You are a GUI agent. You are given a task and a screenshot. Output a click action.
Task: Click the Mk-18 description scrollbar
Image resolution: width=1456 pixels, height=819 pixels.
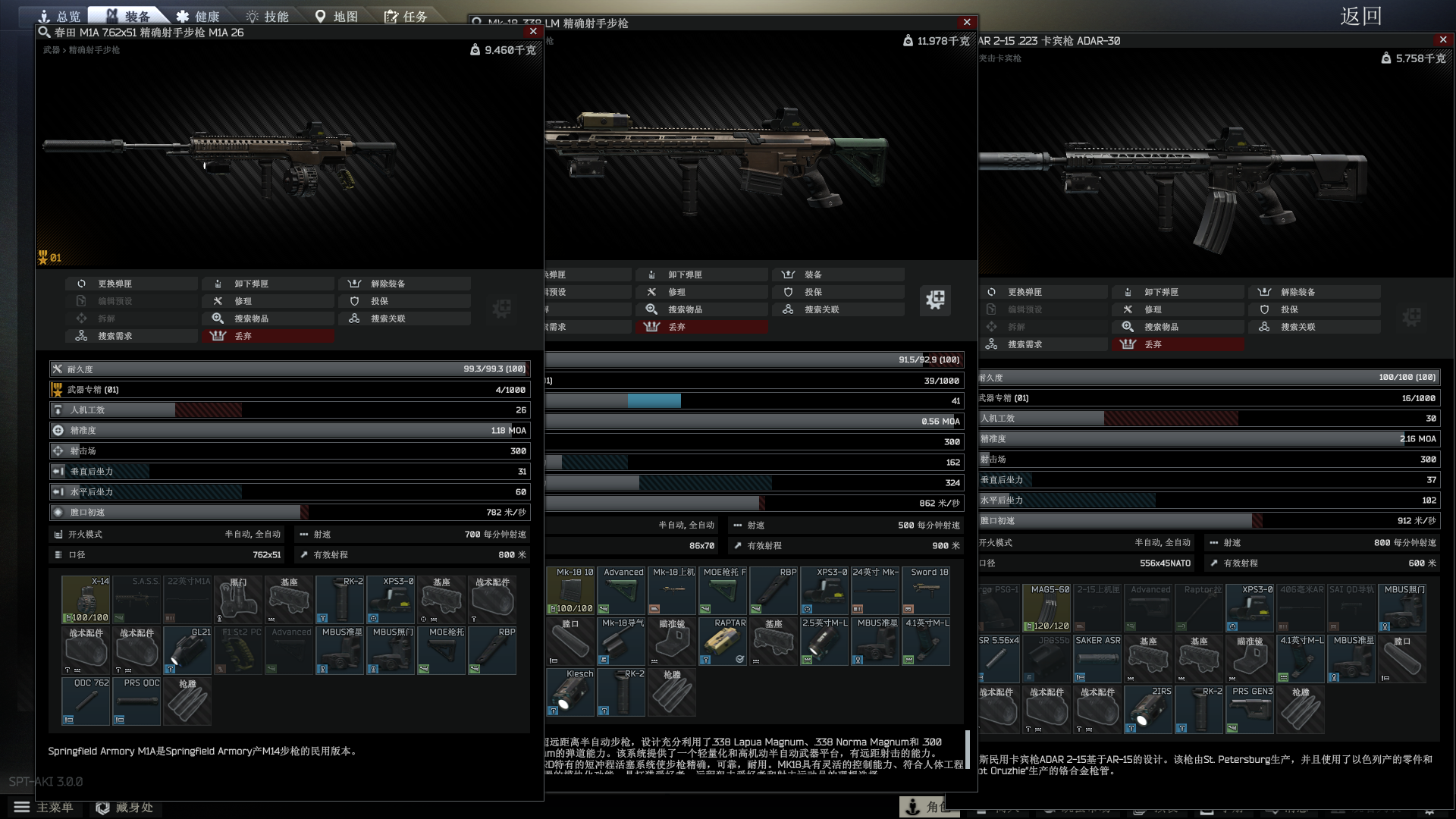pos(968,749)
